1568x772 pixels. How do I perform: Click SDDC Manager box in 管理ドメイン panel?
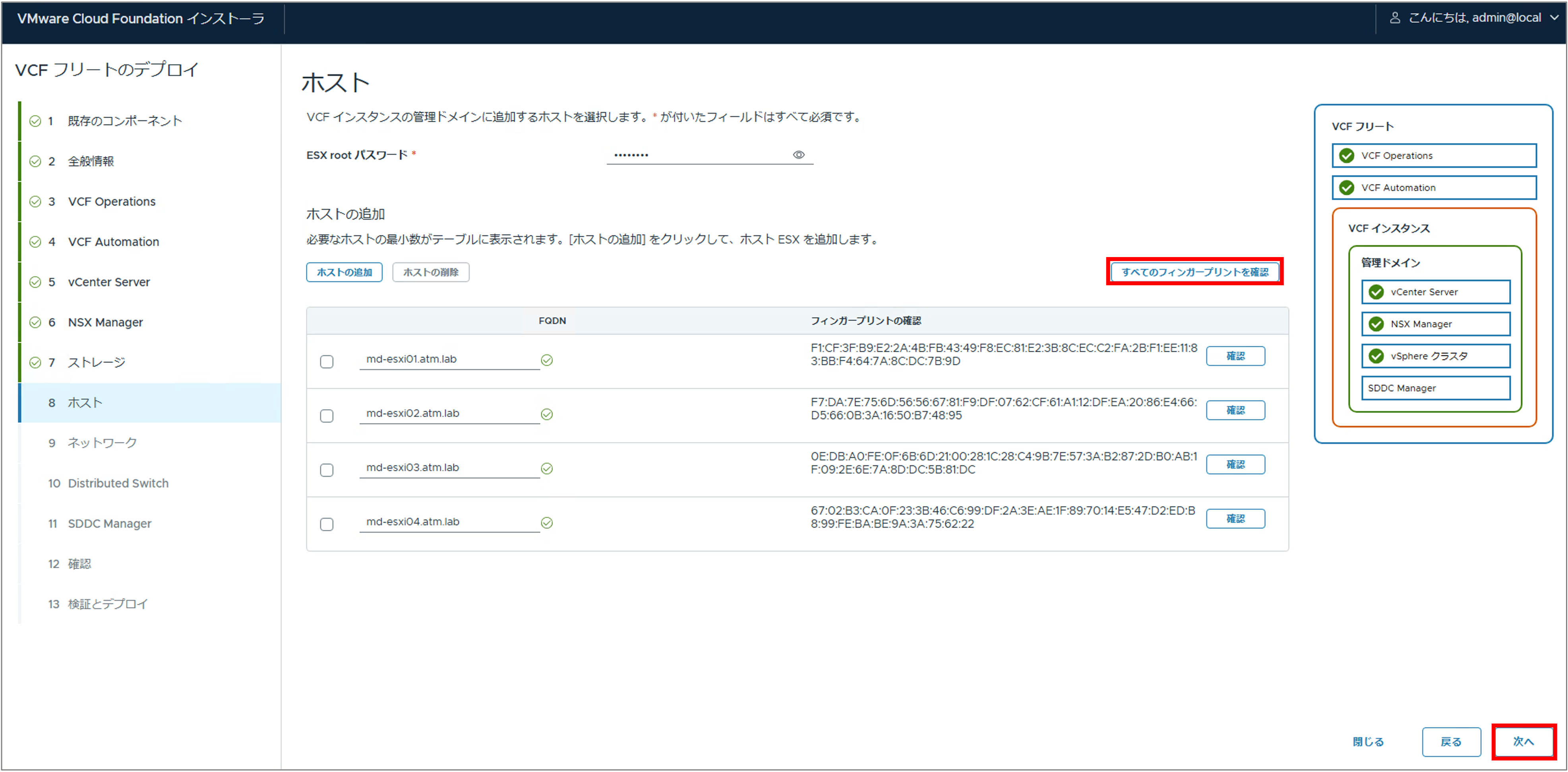point(1435,388)
